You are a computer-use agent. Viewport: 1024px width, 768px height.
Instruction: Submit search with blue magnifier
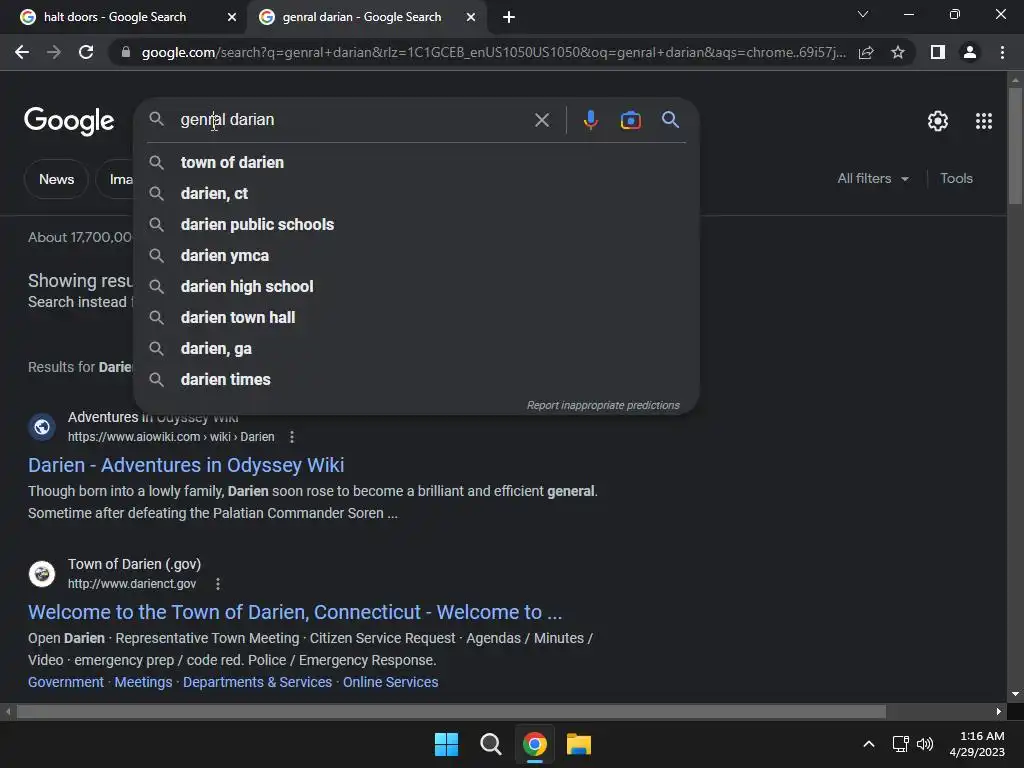(671, 120)
